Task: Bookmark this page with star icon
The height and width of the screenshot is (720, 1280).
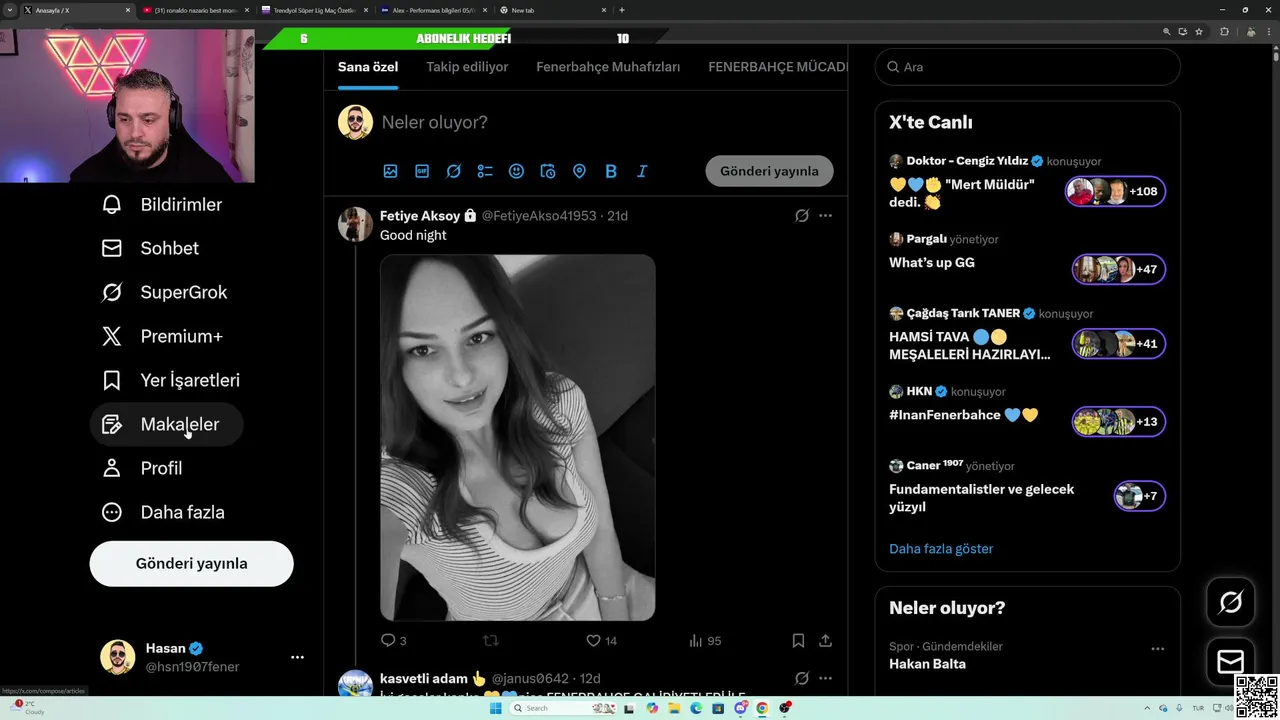Action: click(x=1199, y=32)
